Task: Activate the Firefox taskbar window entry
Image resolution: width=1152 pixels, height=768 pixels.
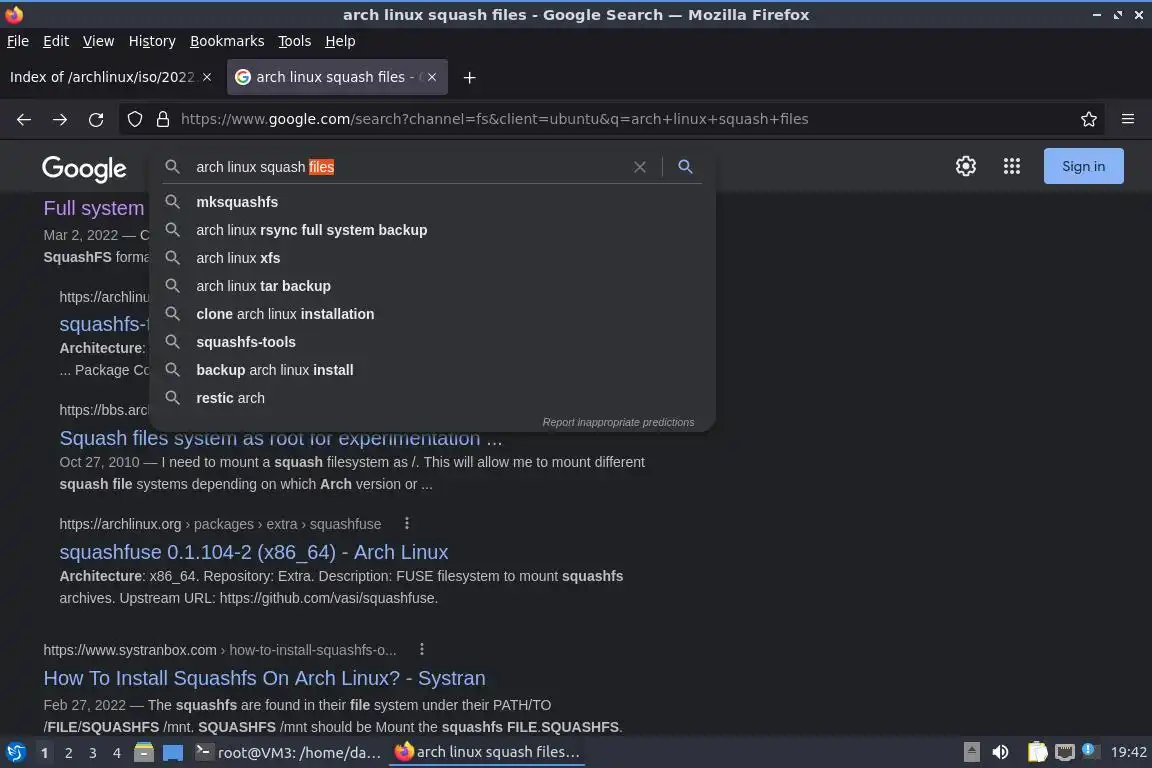Action: click(487, 752)
